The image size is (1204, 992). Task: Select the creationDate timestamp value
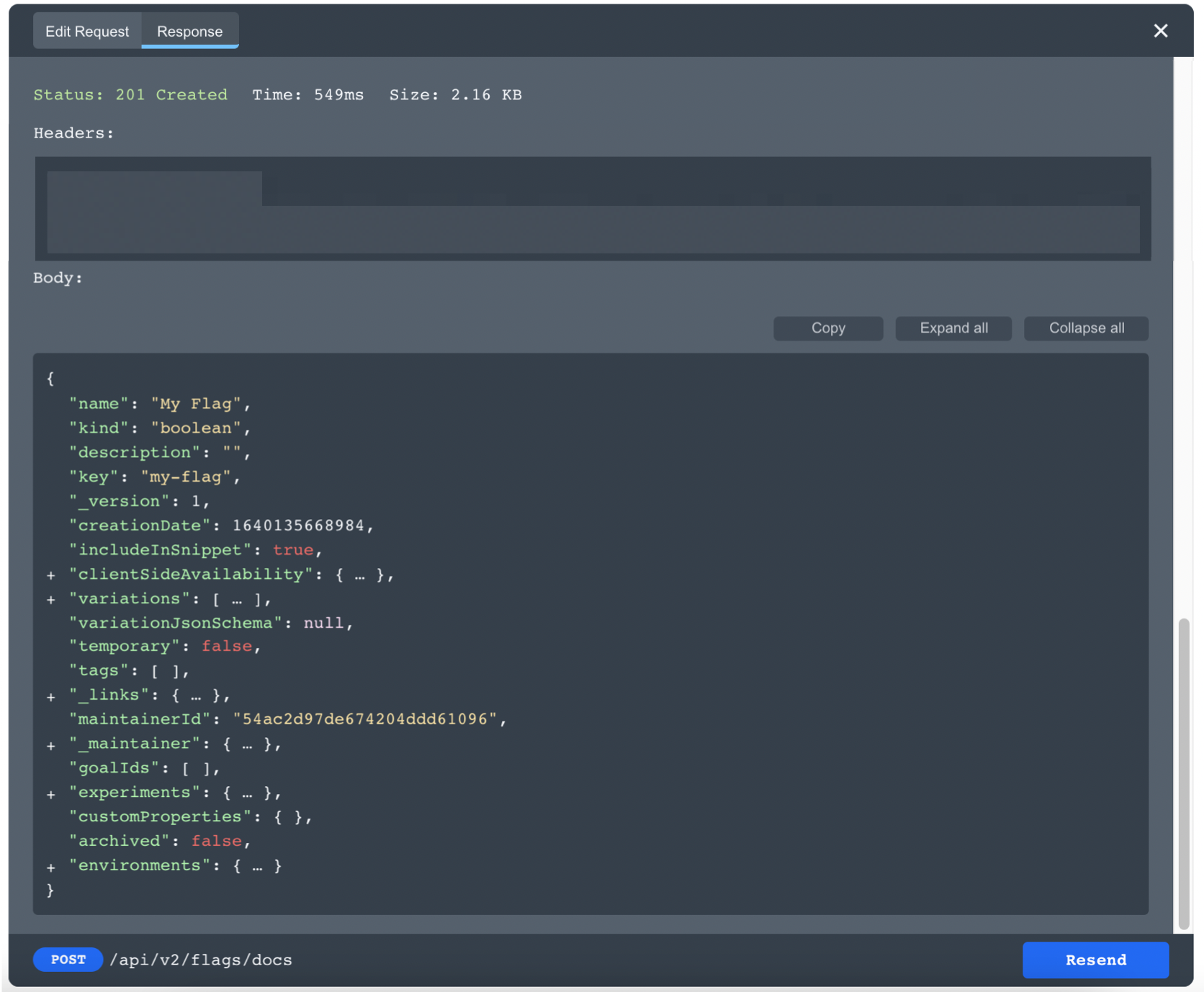(300, 526)
